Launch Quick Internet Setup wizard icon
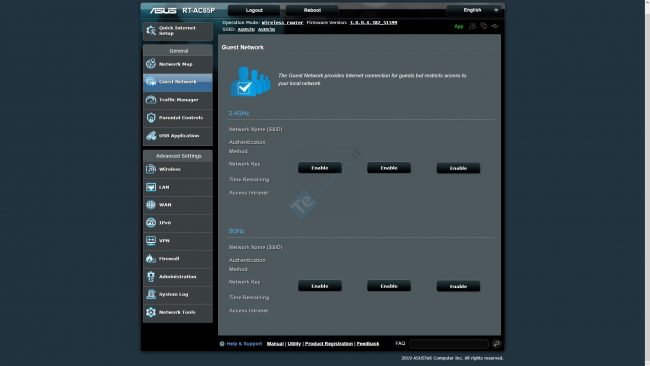 click(150, 30)
